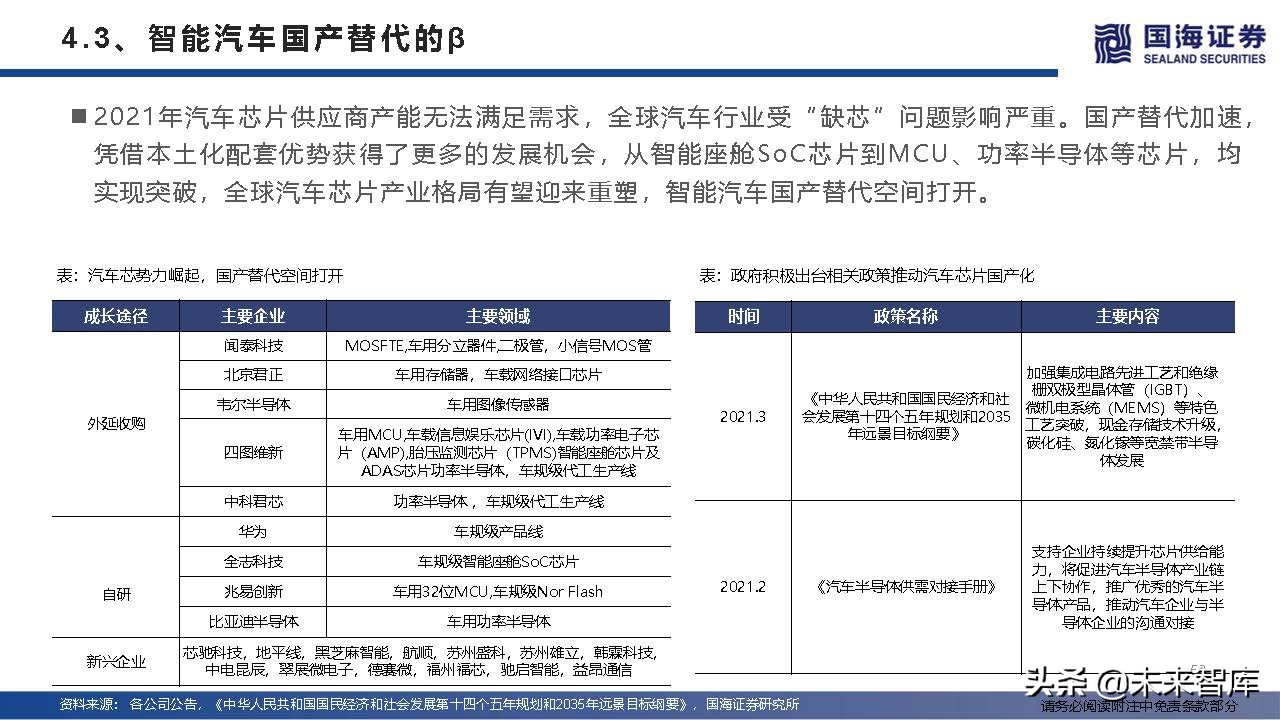Click the "外延收购" growth path cell

click(116, 424)
